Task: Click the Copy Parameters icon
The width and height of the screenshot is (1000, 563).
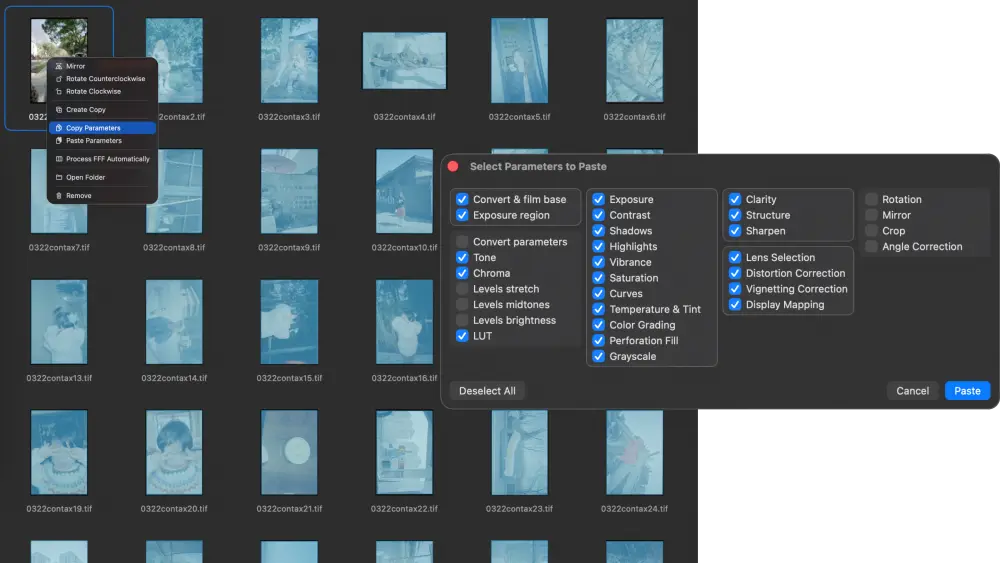Action: coord(59,128)
